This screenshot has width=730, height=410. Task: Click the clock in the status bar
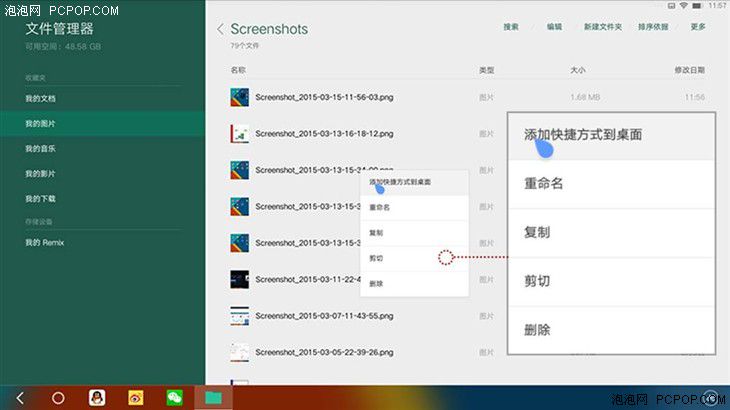[717, 6]
